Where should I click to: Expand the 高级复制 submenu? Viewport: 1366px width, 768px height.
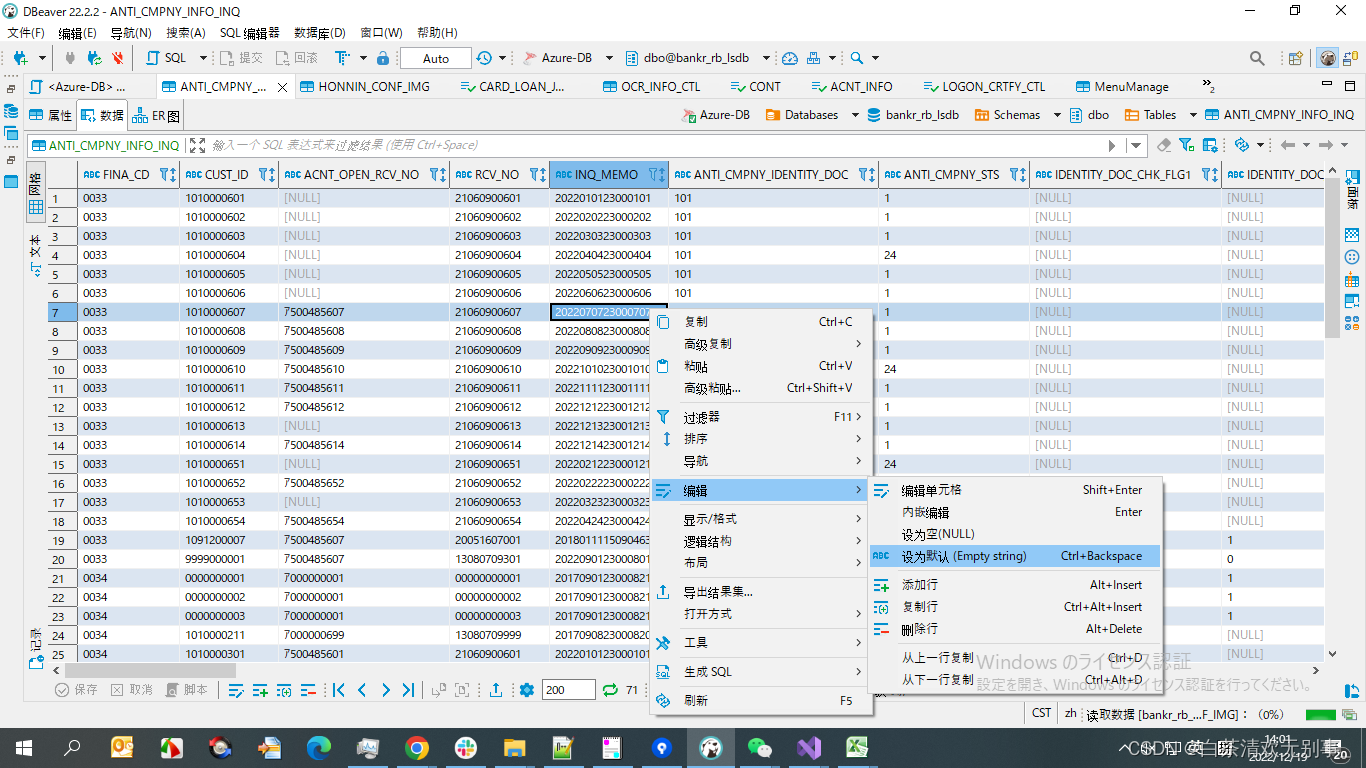[762, 344]
